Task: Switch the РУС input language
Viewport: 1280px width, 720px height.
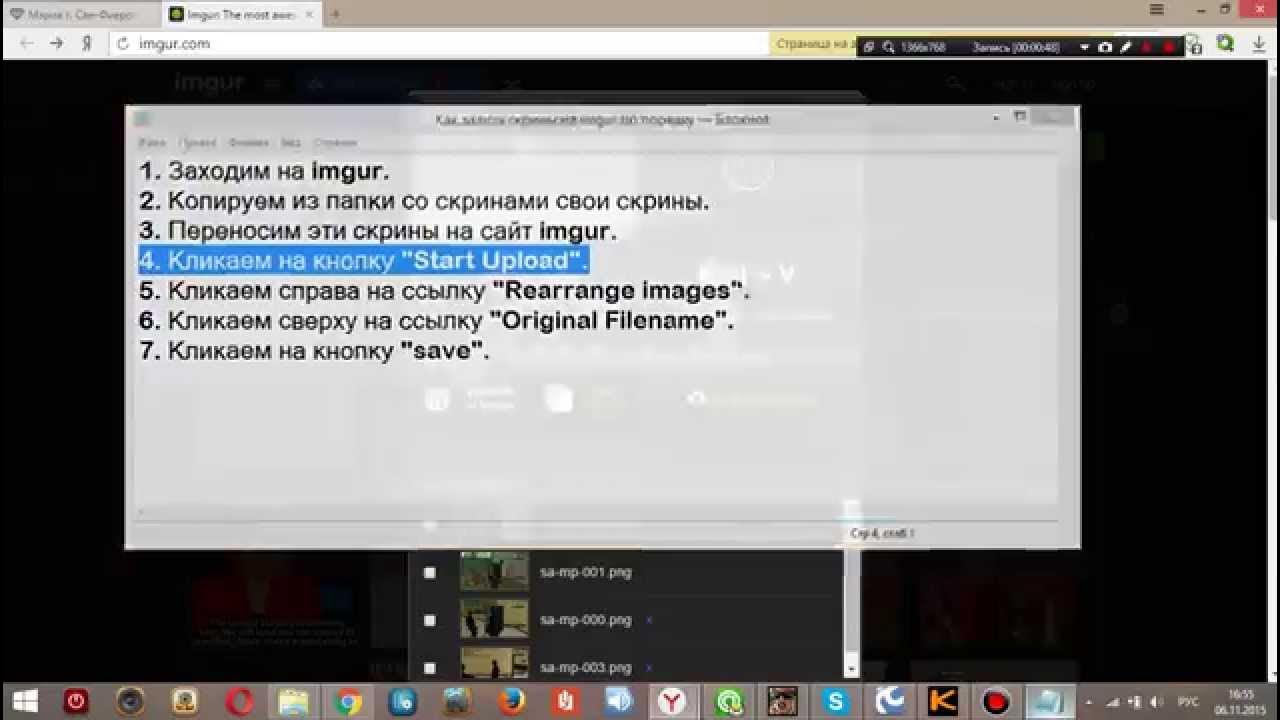Action: pyautogui.click(x=1188, y=702)
